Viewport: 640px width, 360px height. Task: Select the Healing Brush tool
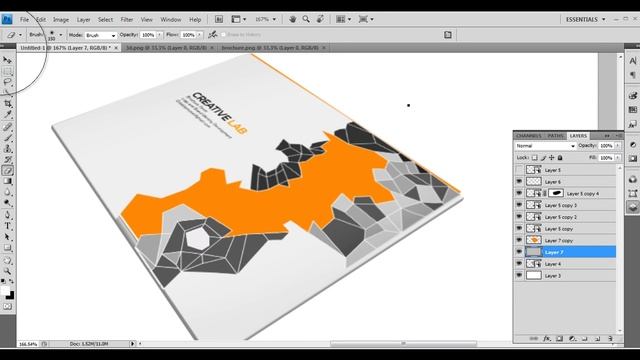7,127
